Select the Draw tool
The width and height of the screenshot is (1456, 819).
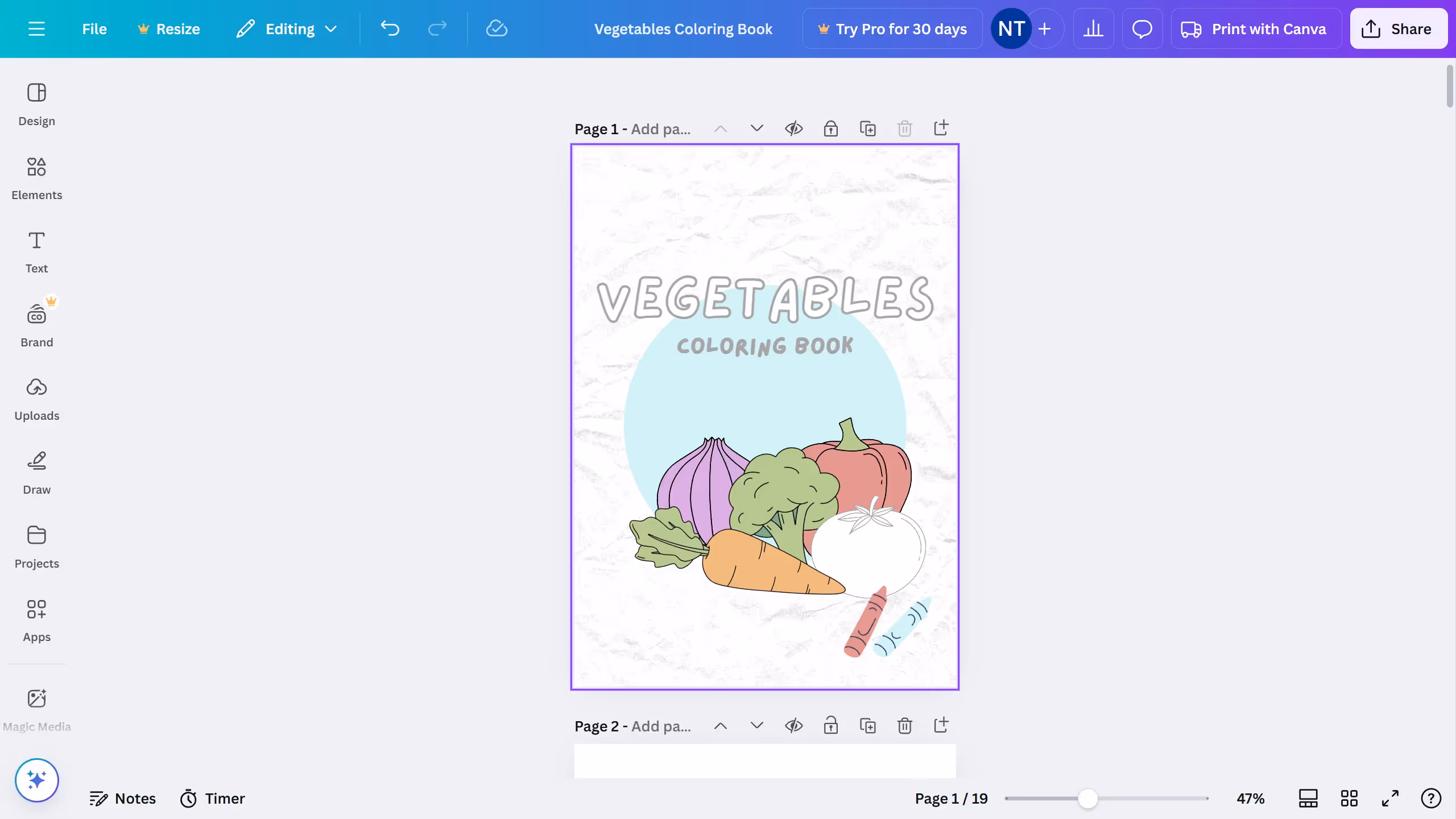[x=36, y=473]
